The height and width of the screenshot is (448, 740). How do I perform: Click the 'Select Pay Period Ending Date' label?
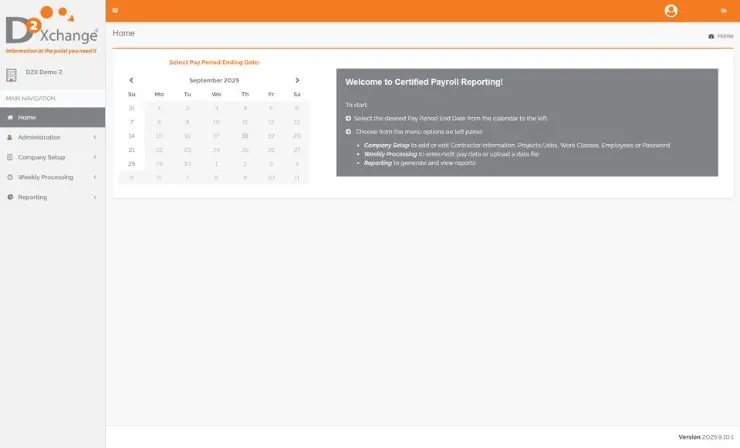214,62
